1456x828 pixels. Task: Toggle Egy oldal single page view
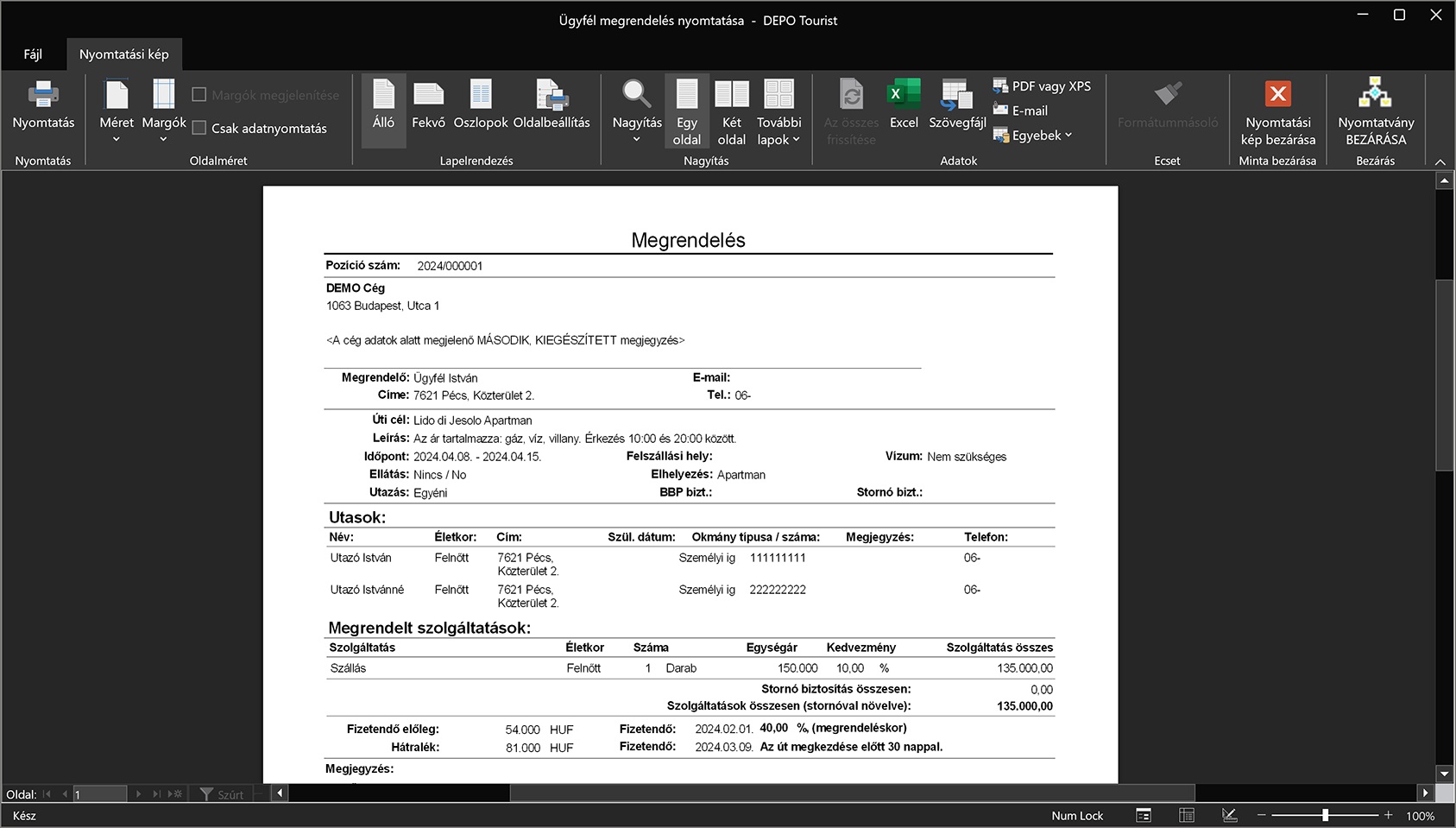tap(687, 95)
